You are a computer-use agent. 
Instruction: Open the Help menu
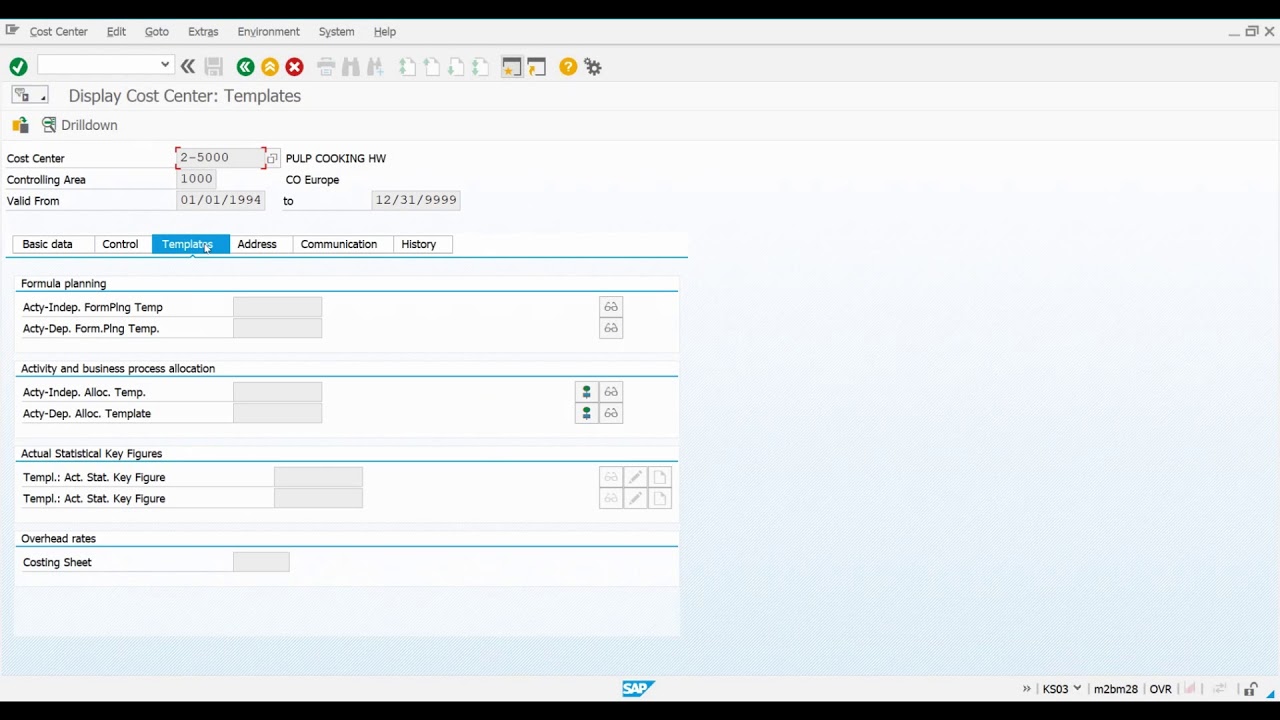click(x=385, y=32)
